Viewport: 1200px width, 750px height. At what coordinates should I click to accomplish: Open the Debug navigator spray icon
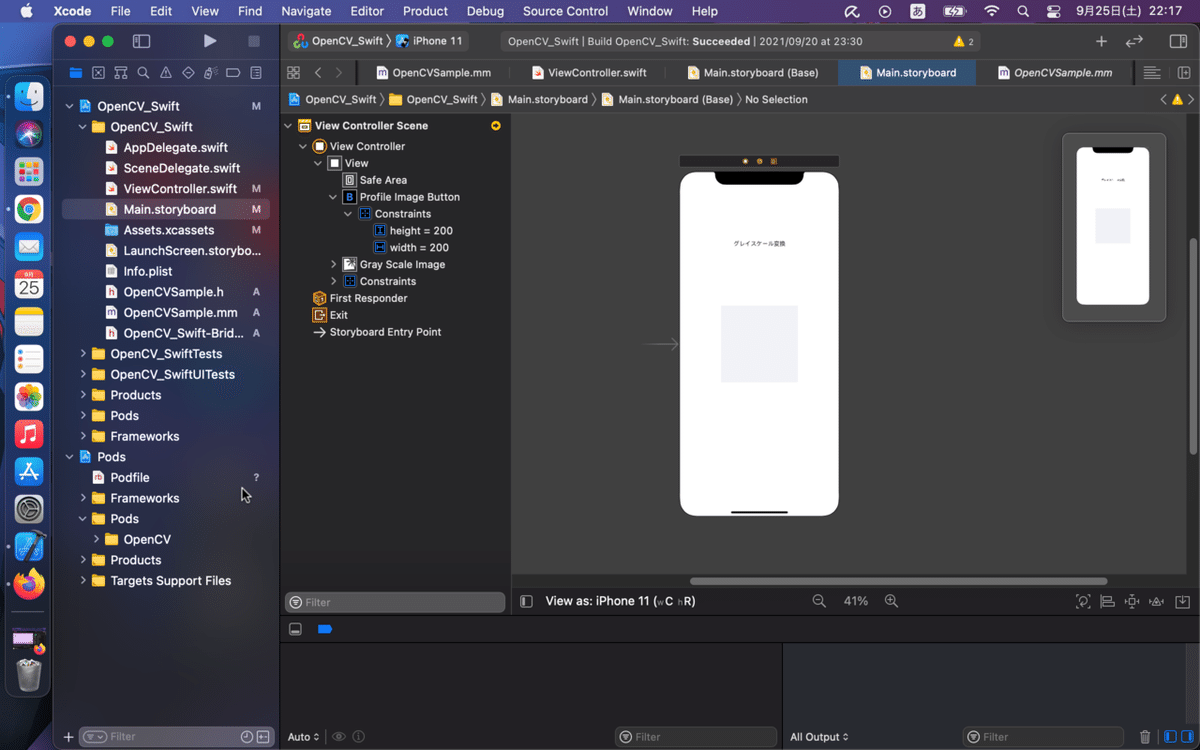(x=210, y=73)
